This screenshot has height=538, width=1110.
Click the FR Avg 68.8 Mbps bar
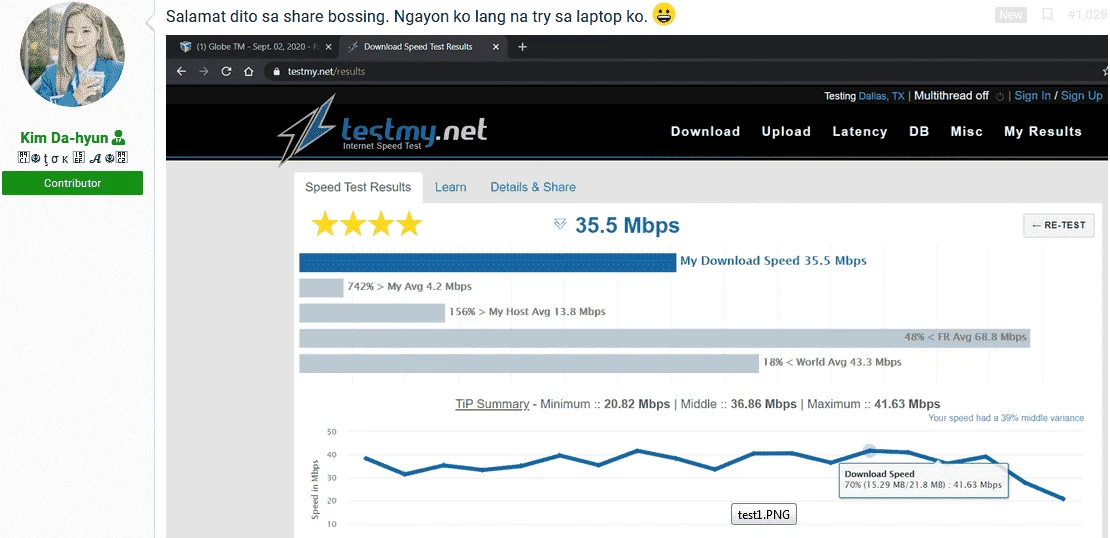pos(665,338)
